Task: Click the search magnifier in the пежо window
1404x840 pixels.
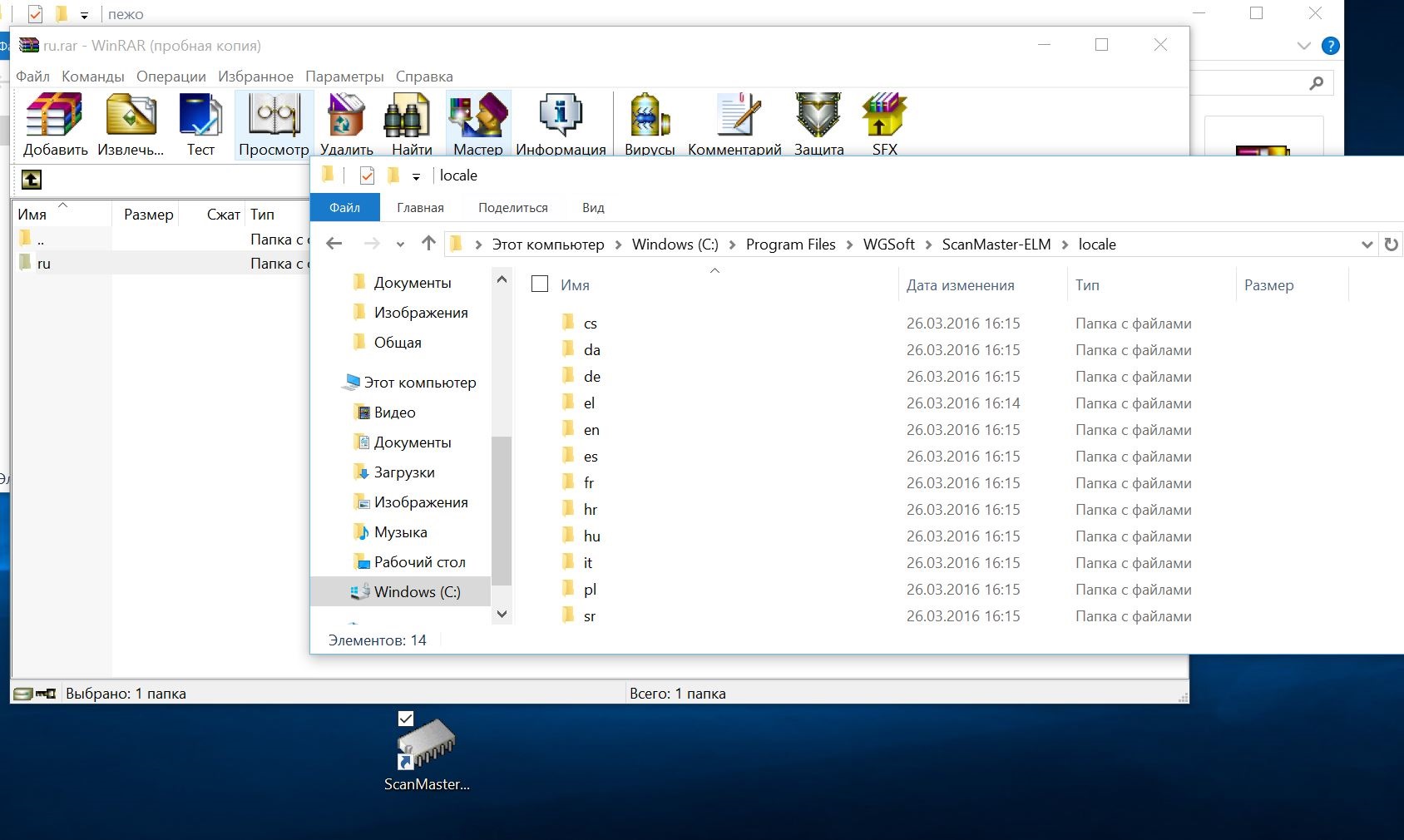Action: [1317, 83]
